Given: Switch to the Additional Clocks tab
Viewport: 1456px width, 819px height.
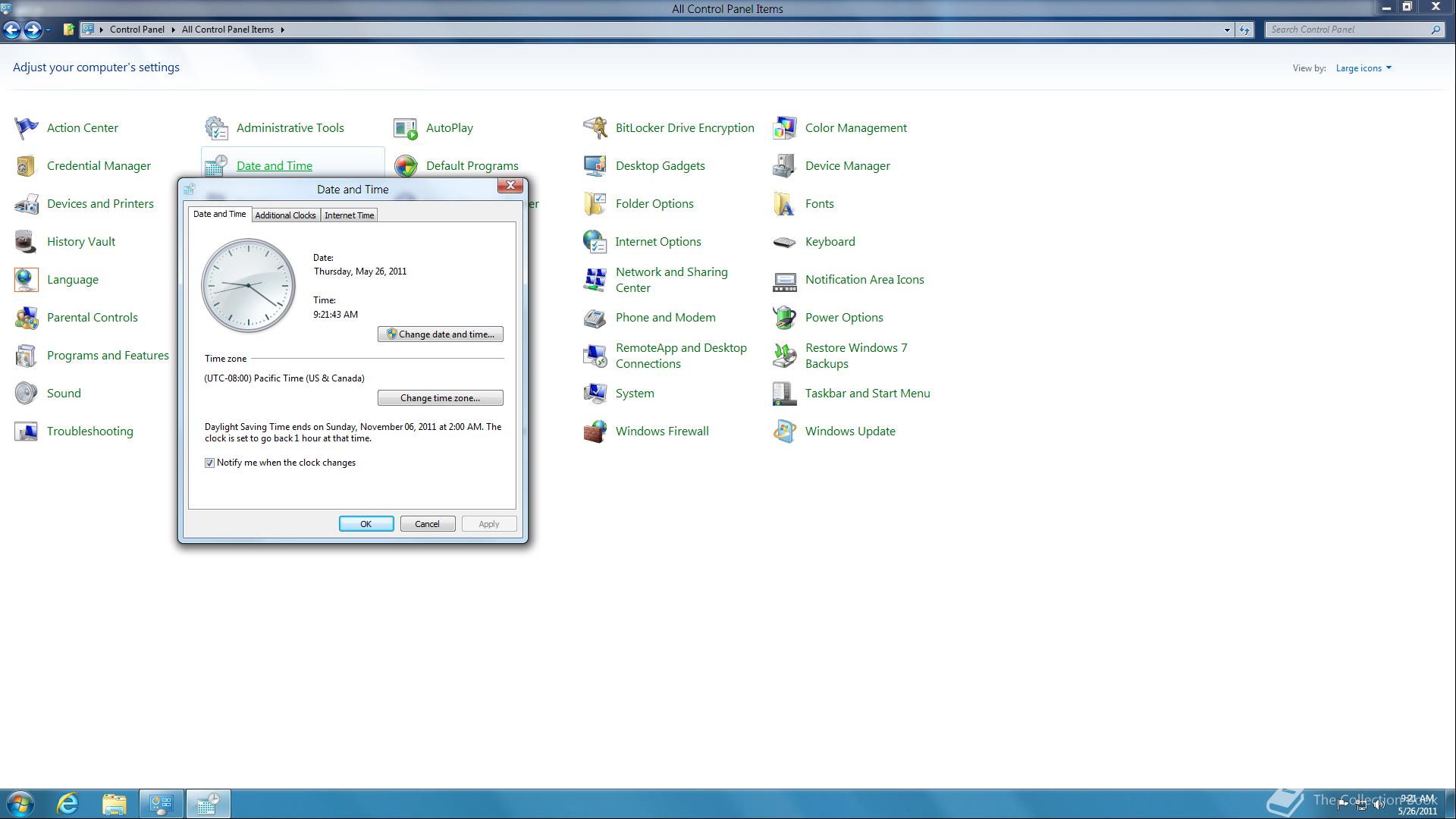Looking at the screenshot, I should 285,215.
